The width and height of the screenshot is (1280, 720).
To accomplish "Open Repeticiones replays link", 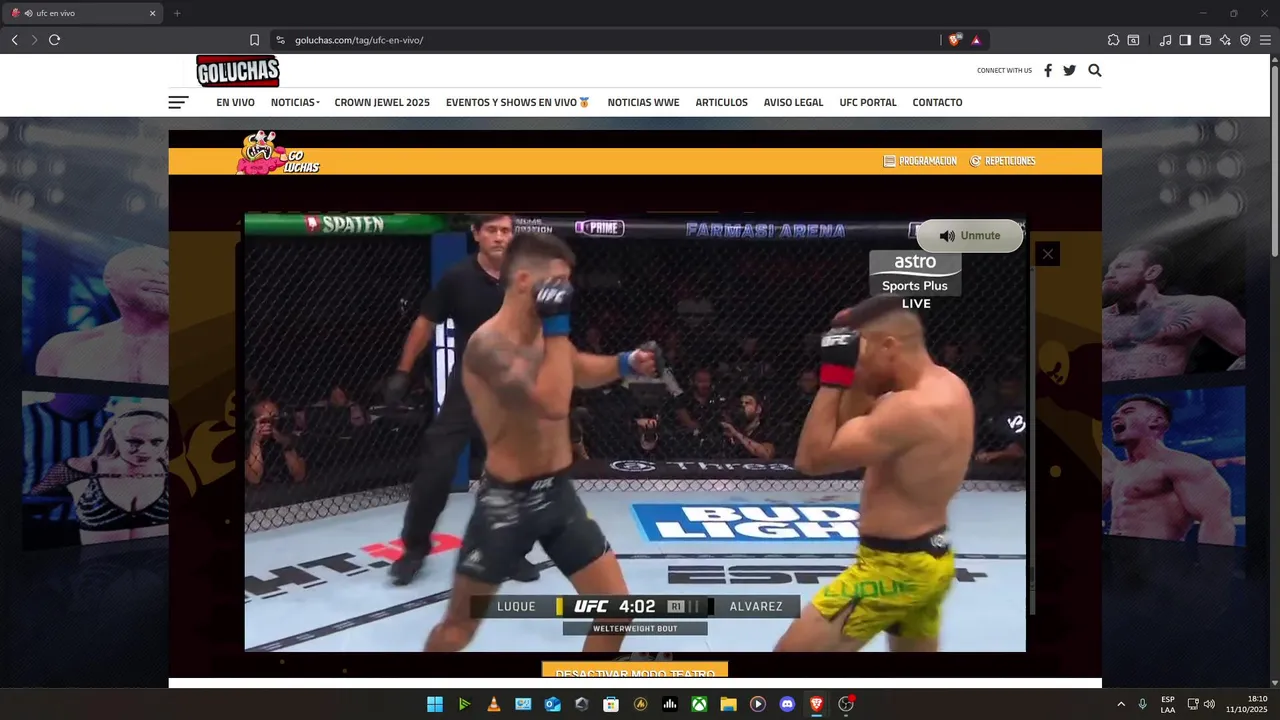I will coord(1003,161).
